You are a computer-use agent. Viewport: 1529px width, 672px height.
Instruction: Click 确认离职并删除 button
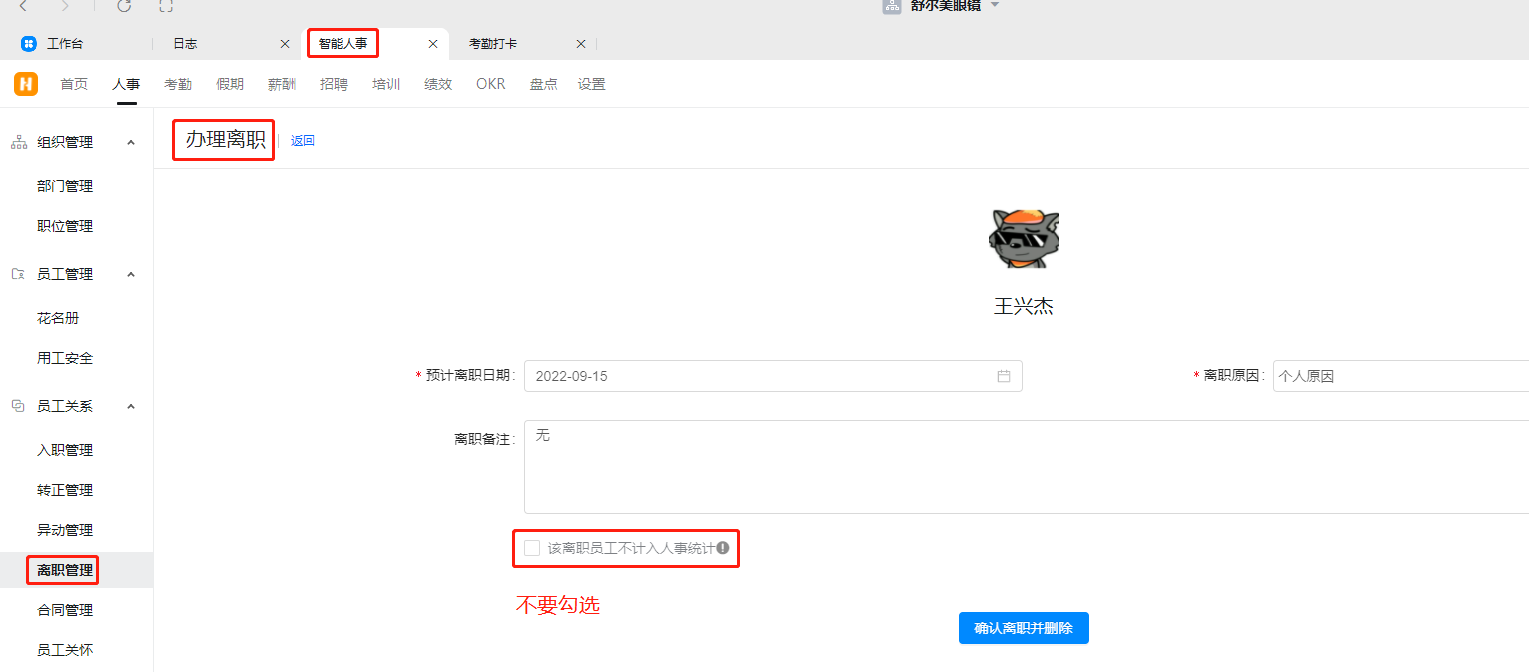click(x=1023, y=628)
